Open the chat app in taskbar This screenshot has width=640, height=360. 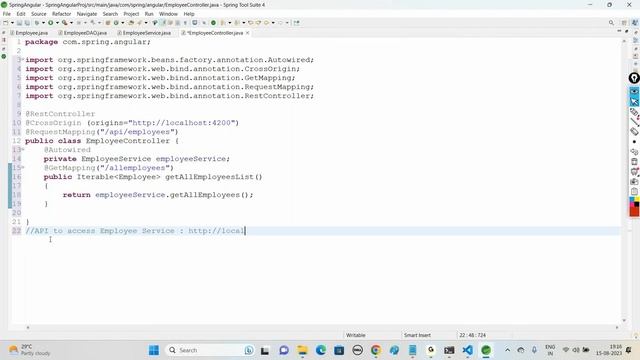[x=284, y=350]
